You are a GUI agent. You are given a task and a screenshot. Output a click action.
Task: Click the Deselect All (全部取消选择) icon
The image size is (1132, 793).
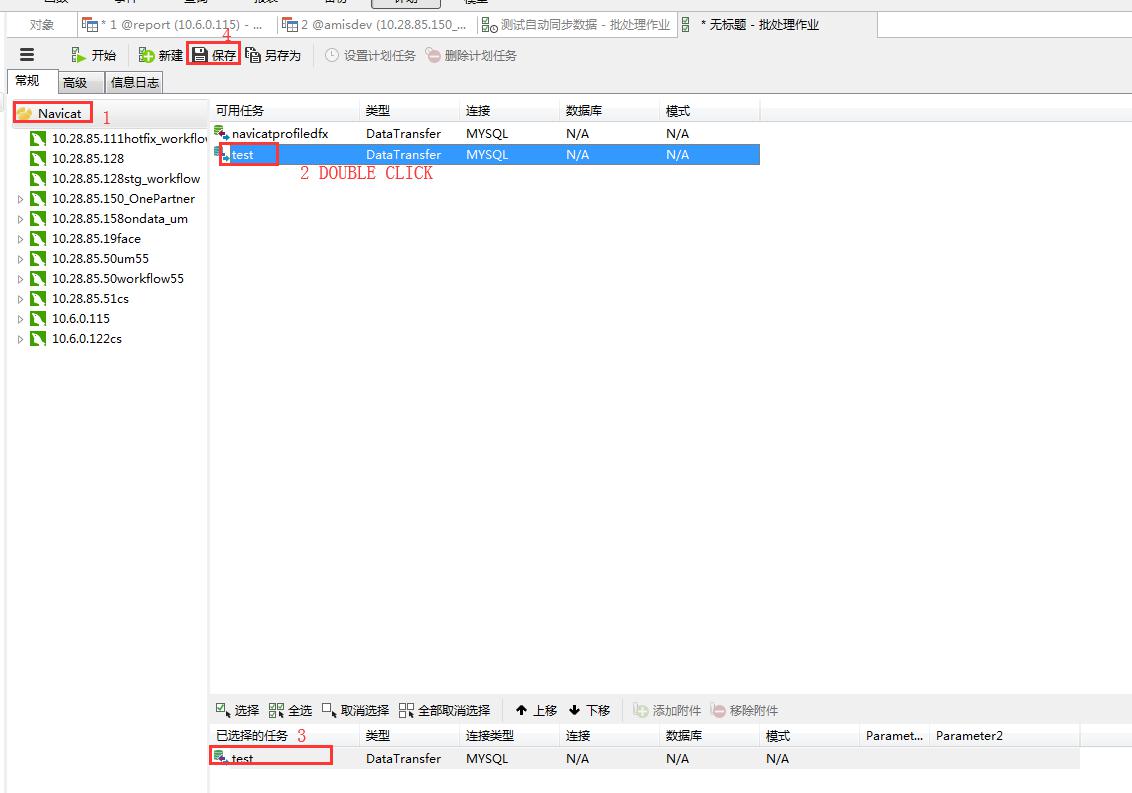(x=406, y=710)
